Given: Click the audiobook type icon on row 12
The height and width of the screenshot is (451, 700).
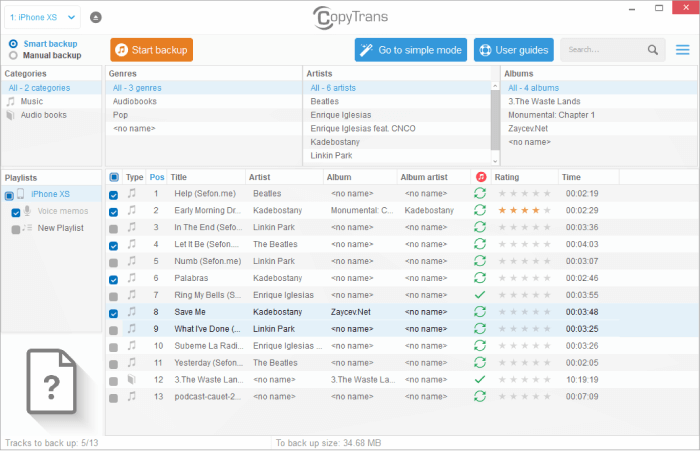Looking at the screenshot, I should click(132, 380).
